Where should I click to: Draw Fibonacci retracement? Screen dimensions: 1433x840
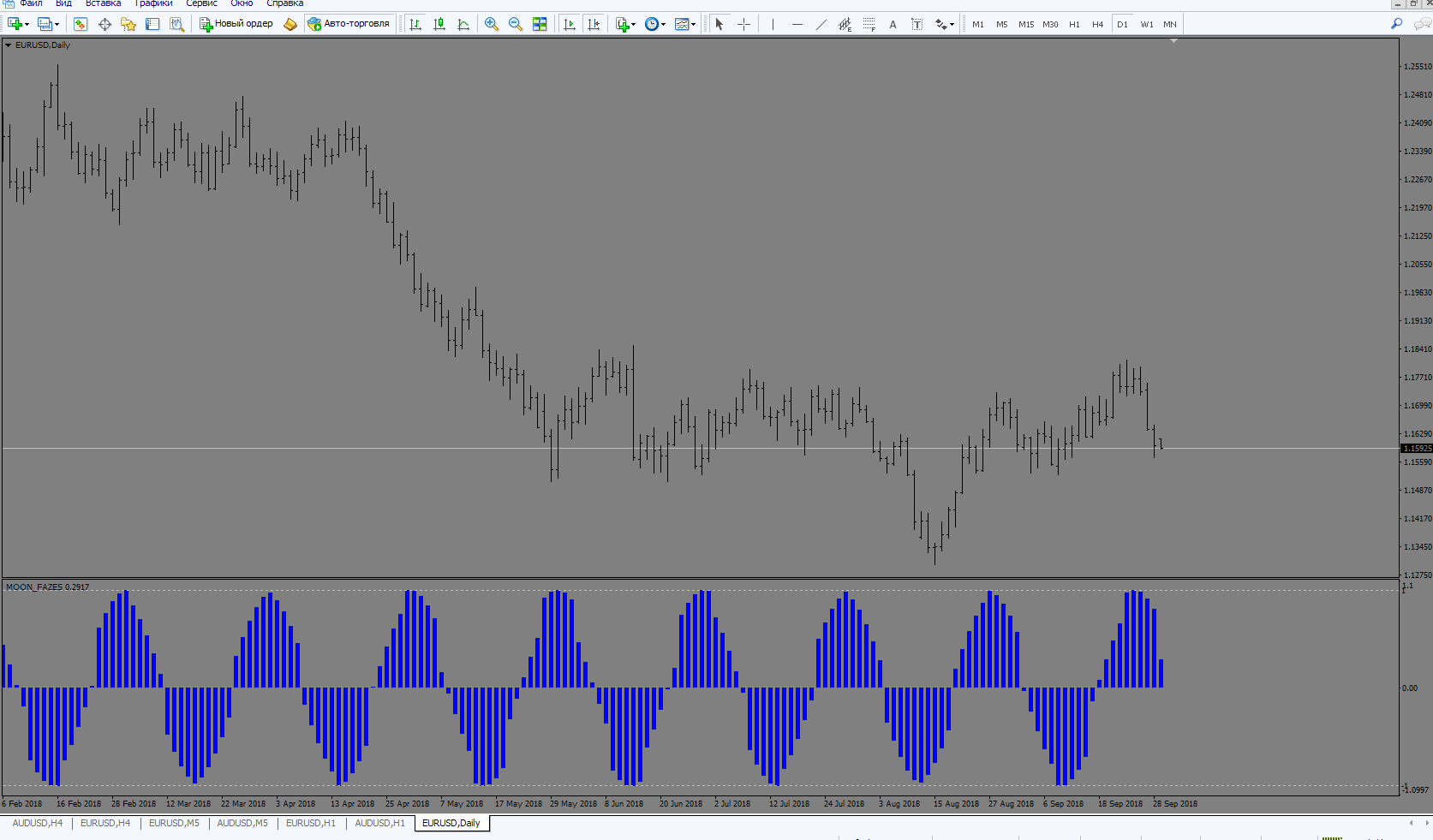pyautogui.click(x=869, y=24)
